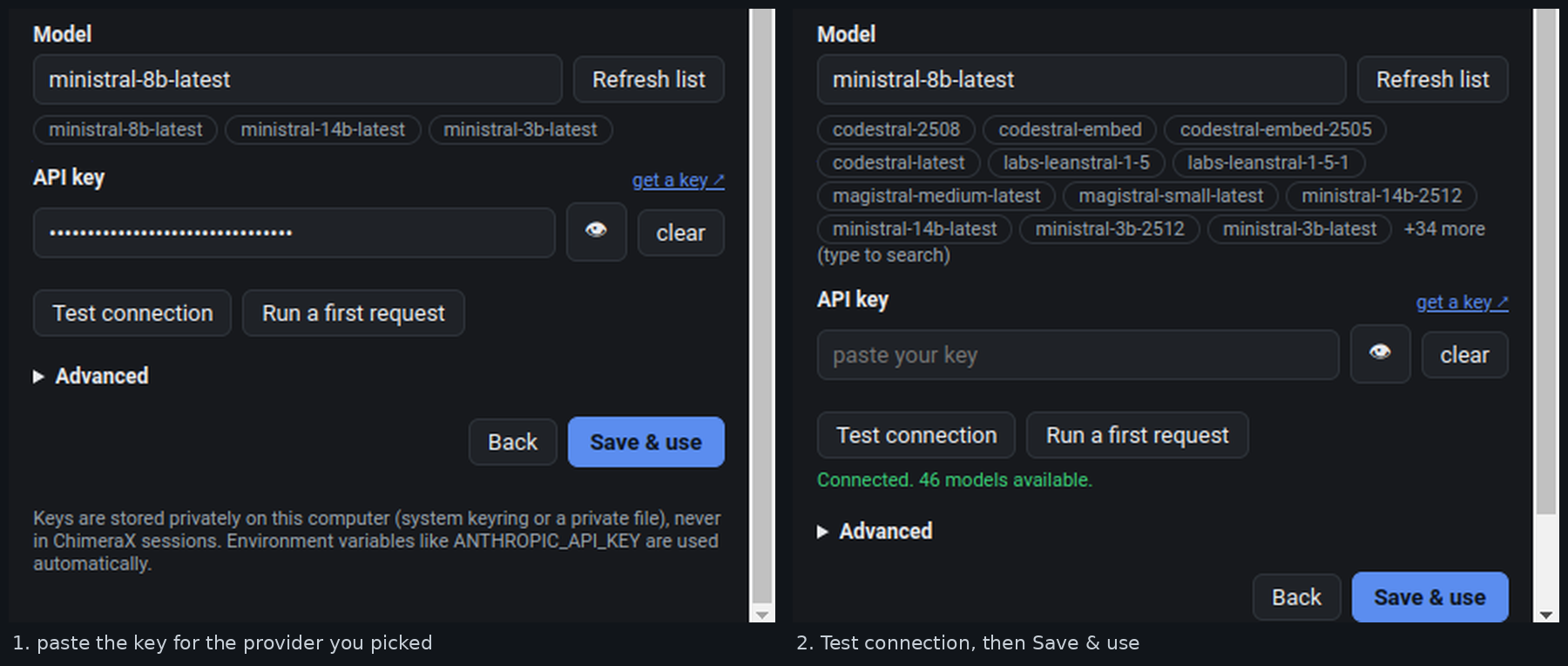
Task: Select the codestral-2508 model chip
Action: [x=896, y=130]
